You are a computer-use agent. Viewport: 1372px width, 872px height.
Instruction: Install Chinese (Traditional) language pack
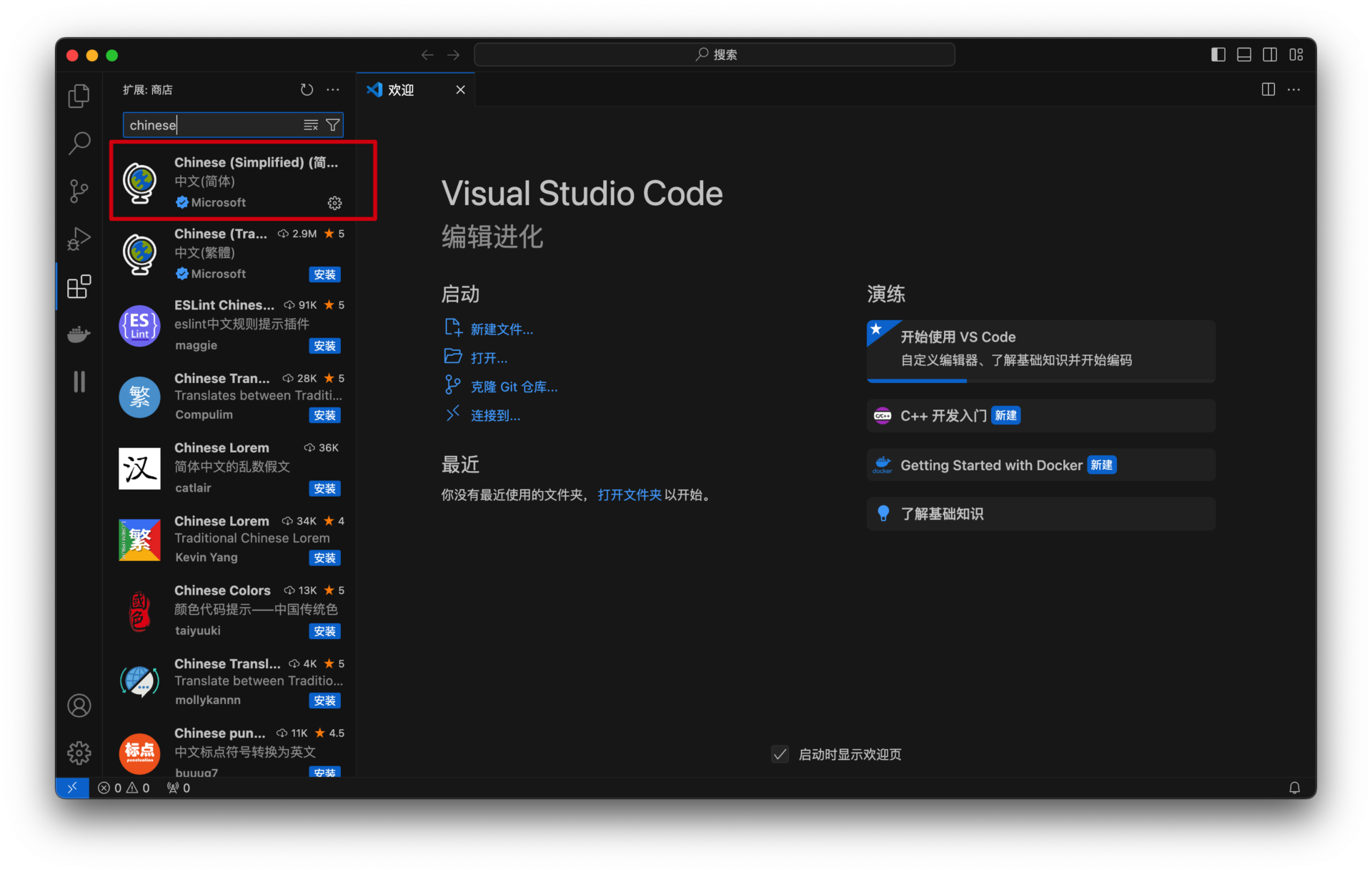(324, 274)
